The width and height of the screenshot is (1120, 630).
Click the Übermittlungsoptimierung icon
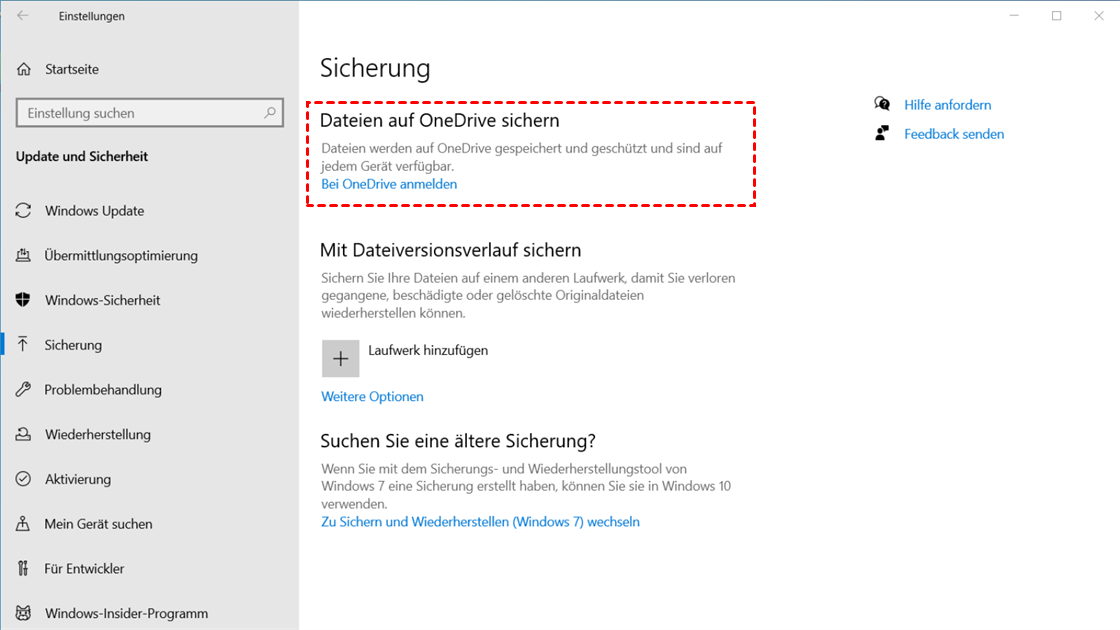pos(24,255)
